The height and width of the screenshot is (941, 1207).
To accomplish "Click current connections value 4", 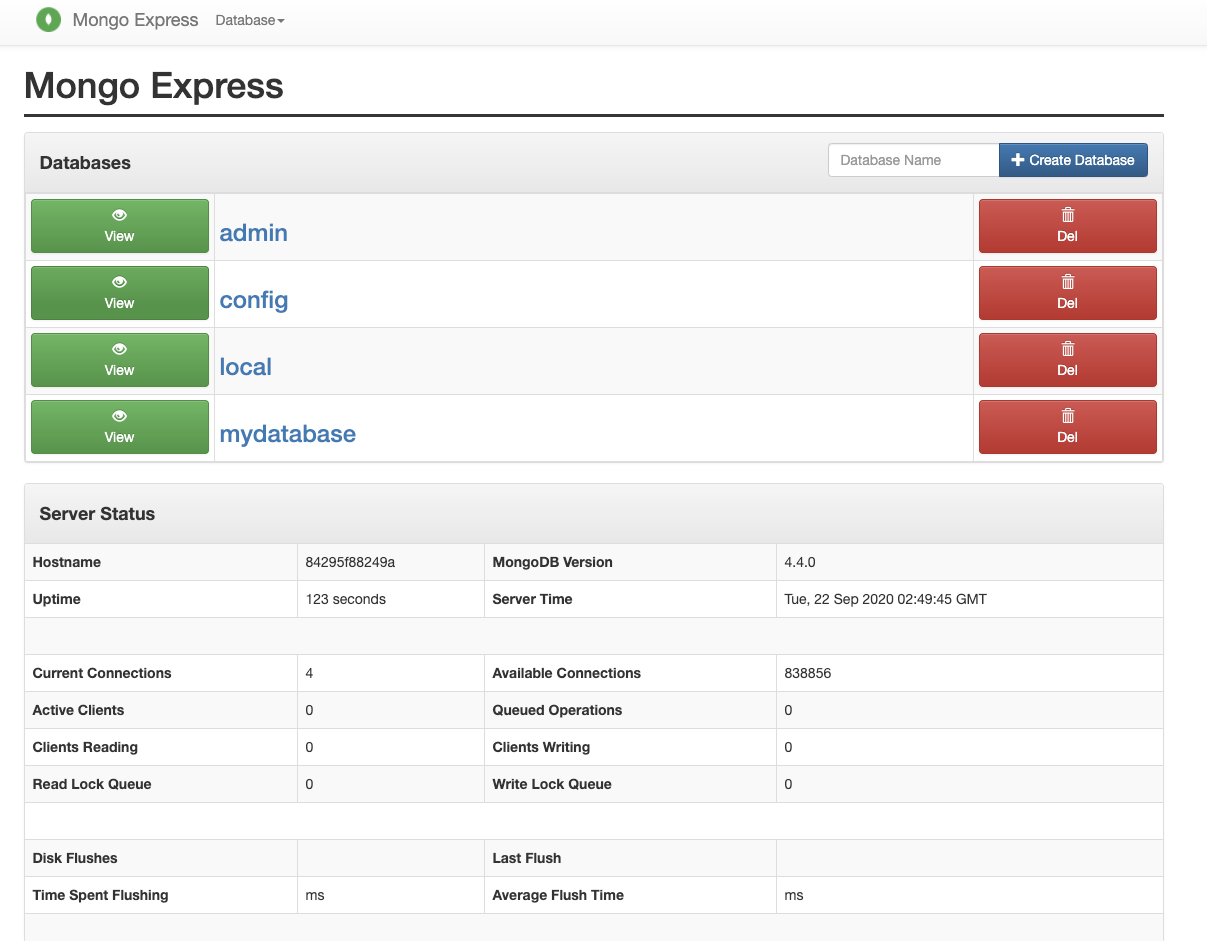I will click(309, 673).
